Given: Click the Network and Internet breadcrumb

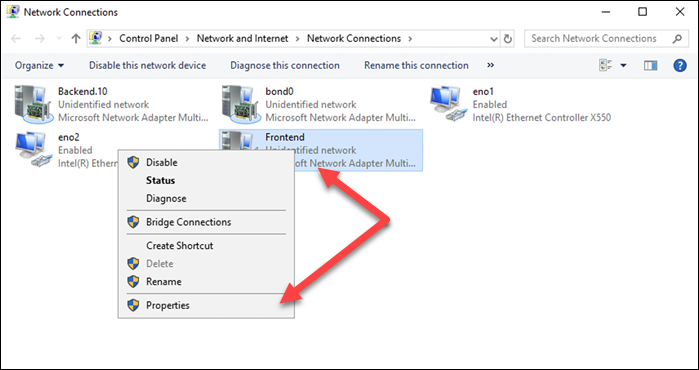Looking at the screenshot, I should tap(243, 39).
